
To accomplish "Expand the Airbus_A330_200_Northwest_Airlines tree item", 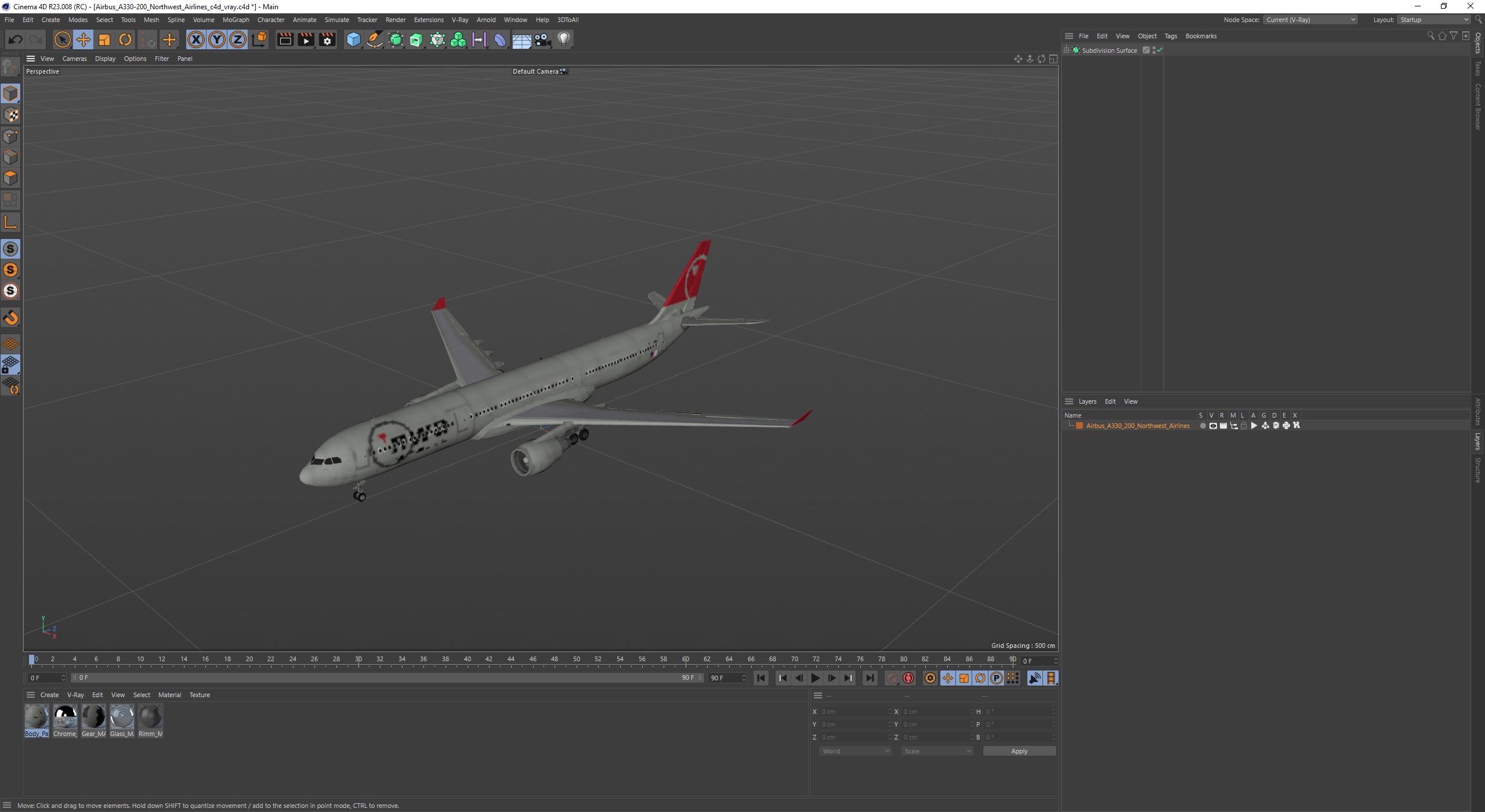I will 1070,425.
